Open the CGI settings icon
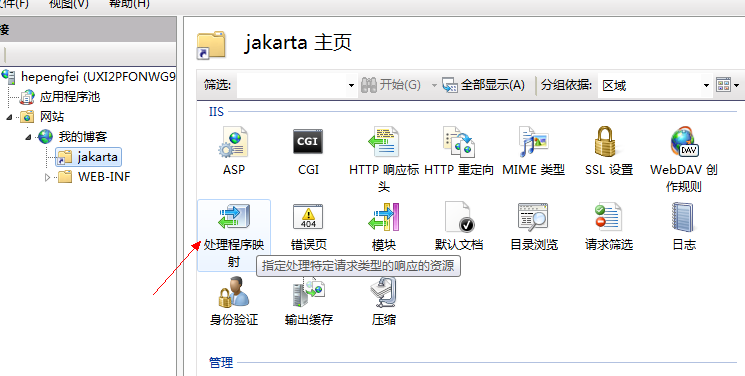The image size is (745, 376). coord(308,142)
